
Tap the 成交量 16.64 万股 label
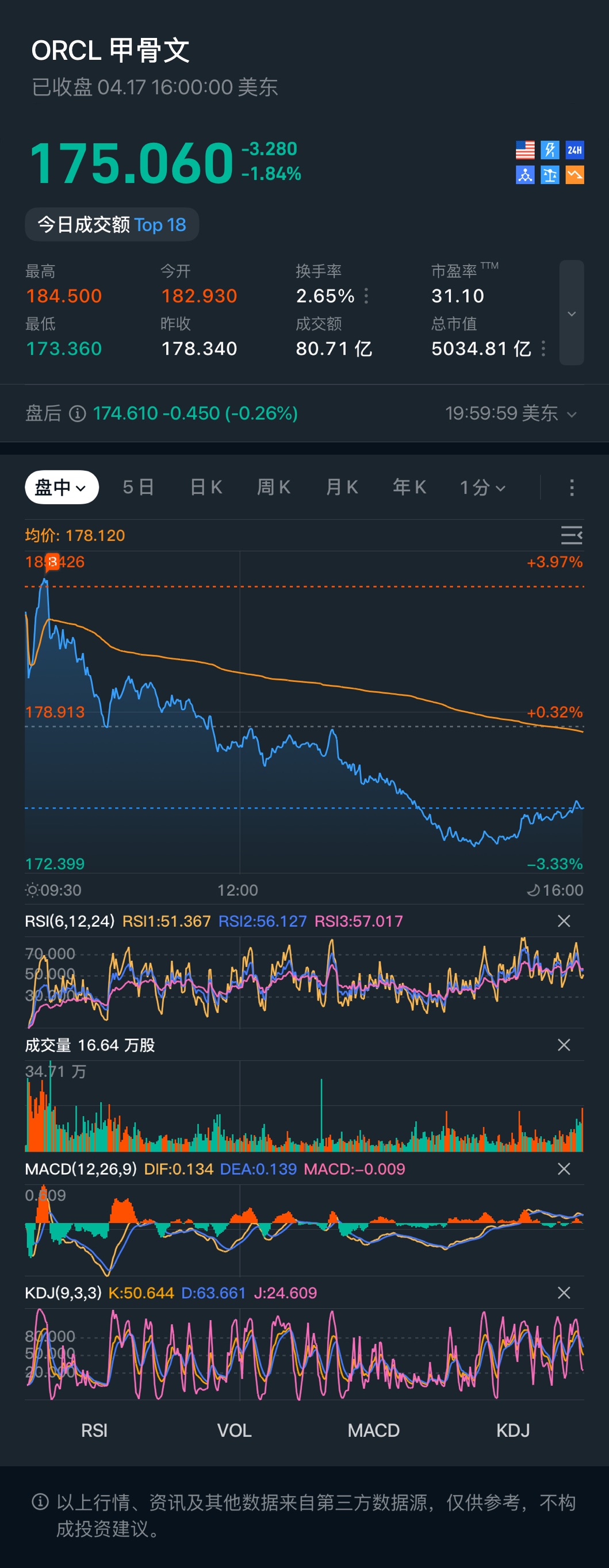[90, 1045]
